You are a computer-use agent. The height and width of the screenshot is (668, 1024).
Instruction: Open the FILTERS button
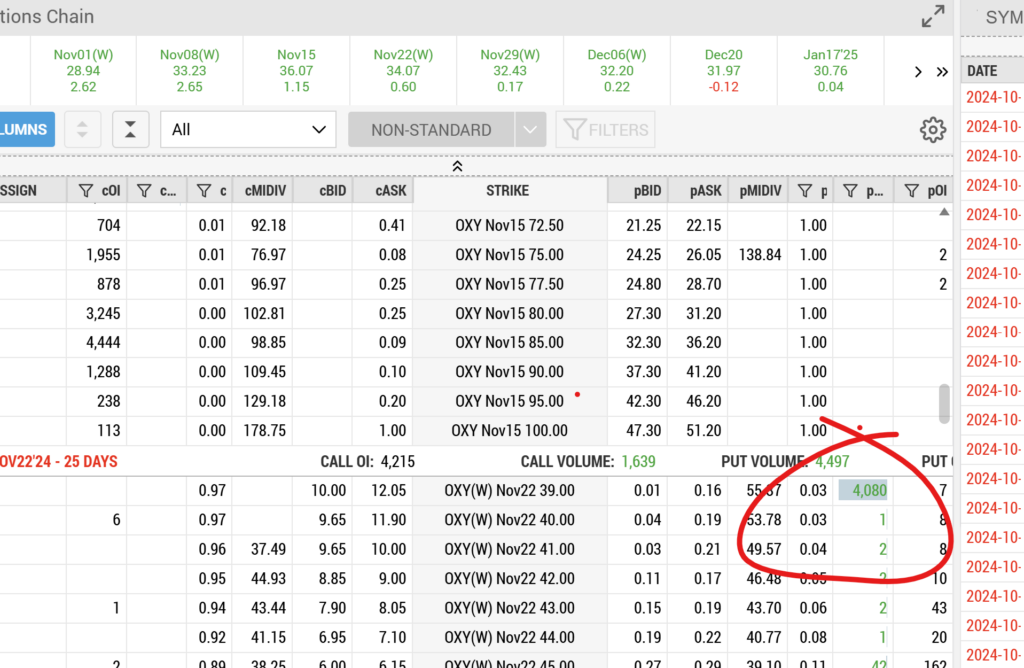605,129
